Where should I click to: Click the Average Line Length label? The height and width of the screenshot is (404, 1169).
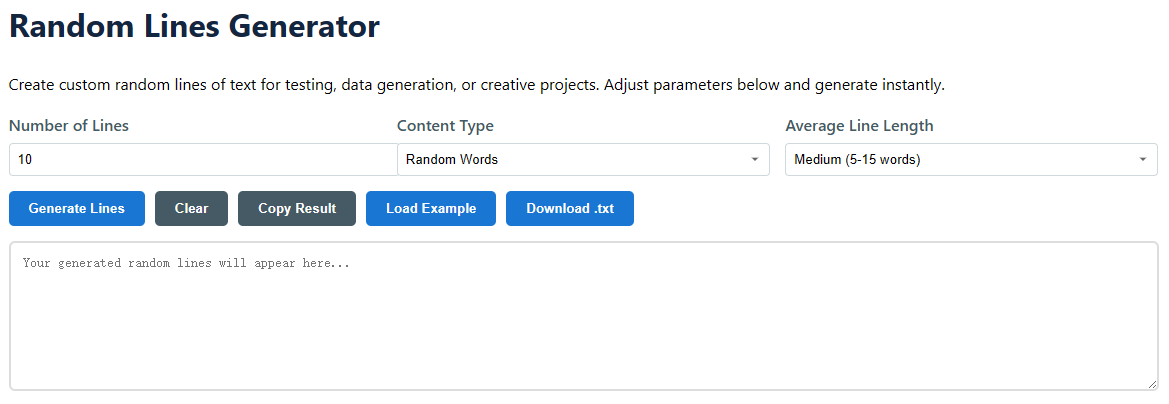pyautogui.click(x=859, y=126)
